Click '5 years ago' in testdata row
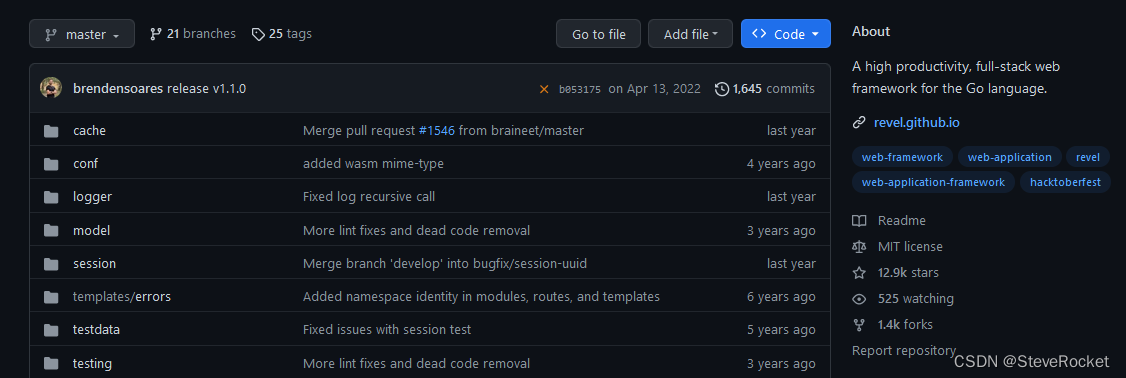This screenshot has height=378, width=1126. [x=781, y=330]
